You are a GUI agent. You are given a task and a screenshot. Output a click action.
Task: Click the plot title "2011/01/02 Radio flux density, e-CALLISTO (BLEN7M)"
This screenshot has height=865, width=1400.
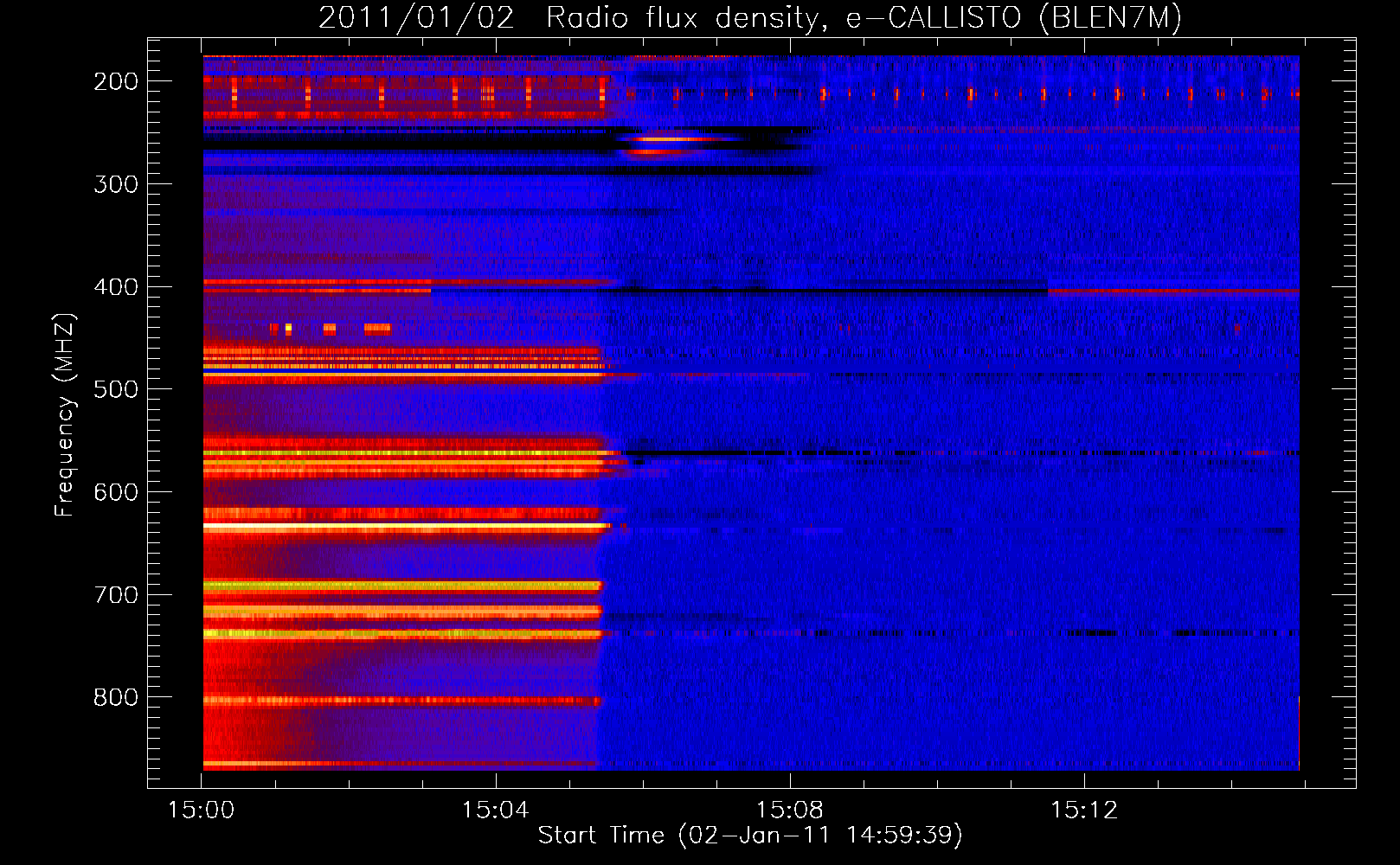click(x=750, y=18)
